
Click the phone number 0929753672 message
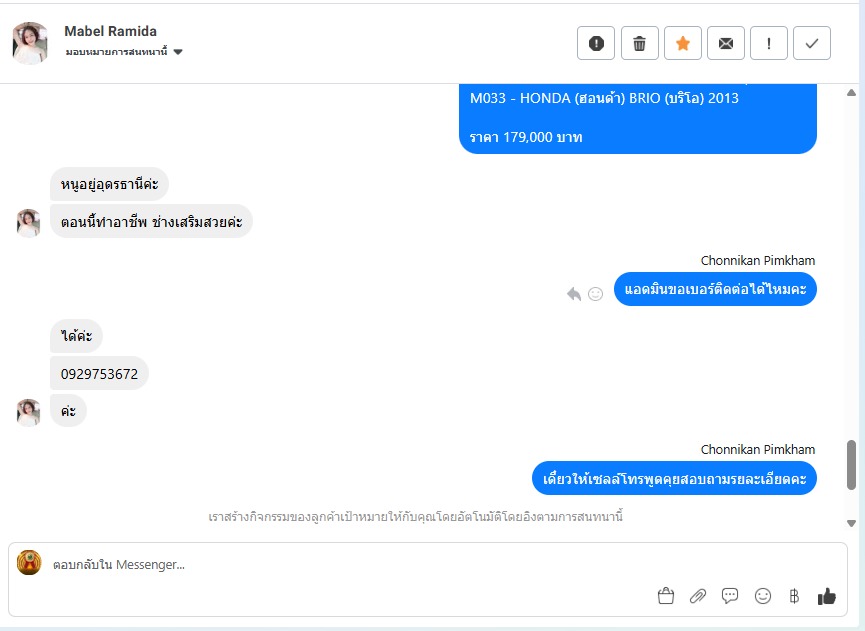point(99,374)
